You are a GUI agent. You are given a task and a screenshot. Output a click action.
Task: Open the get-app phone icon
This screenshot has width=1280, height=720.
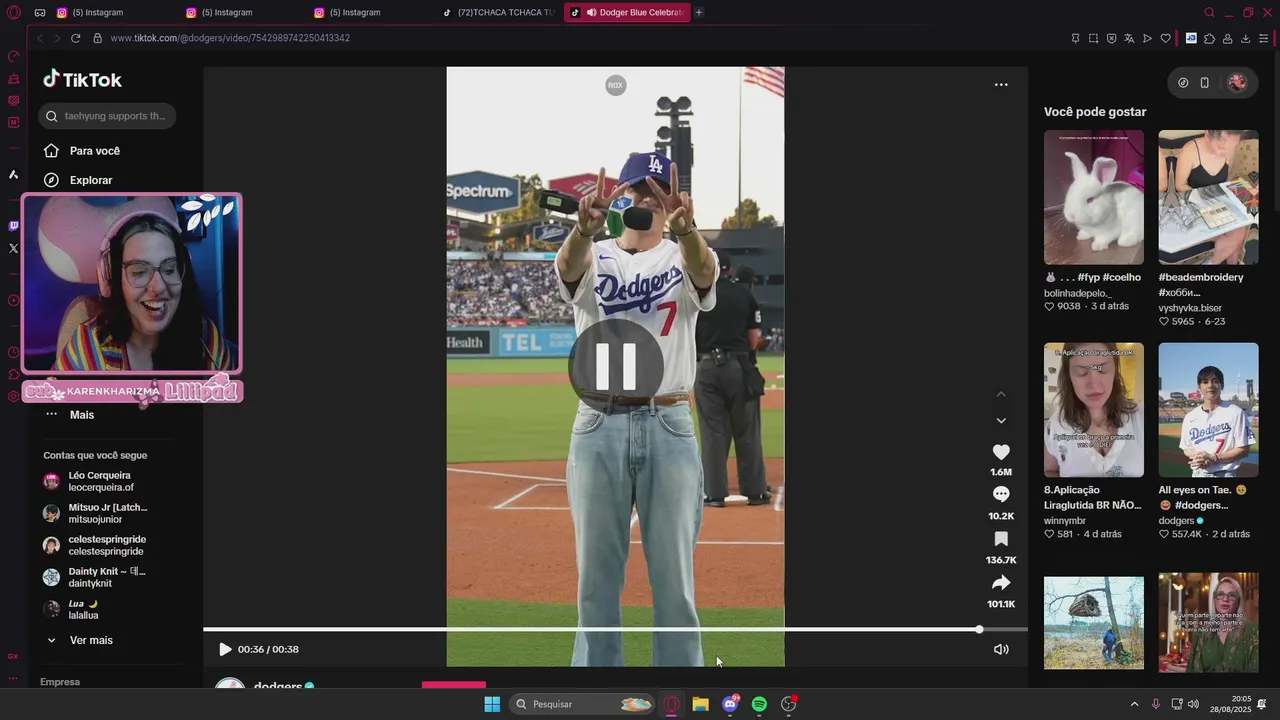[x=1205, y=83]
